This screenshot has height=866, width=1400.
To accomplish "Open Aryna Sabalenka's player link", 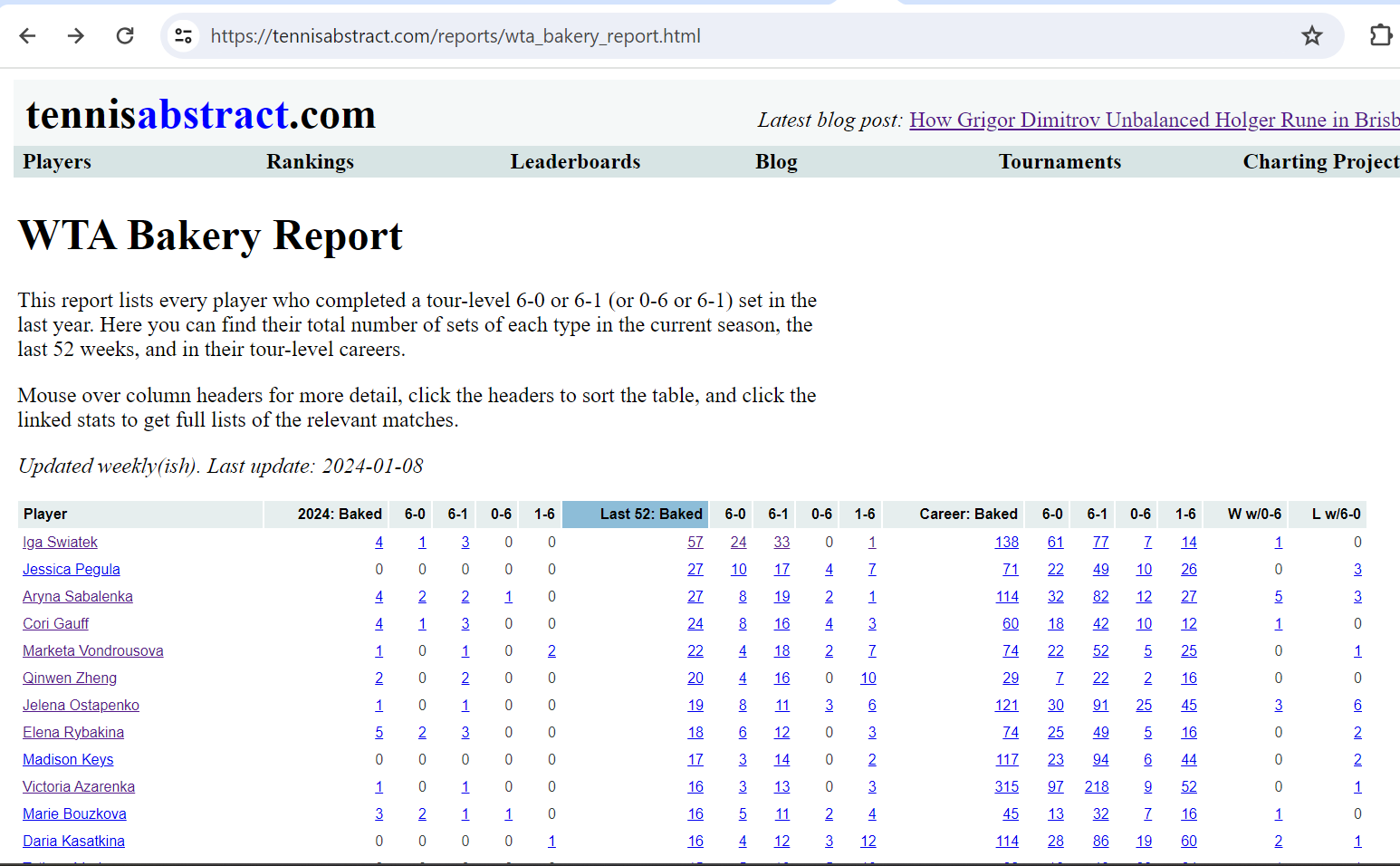I will pos(78,597).
